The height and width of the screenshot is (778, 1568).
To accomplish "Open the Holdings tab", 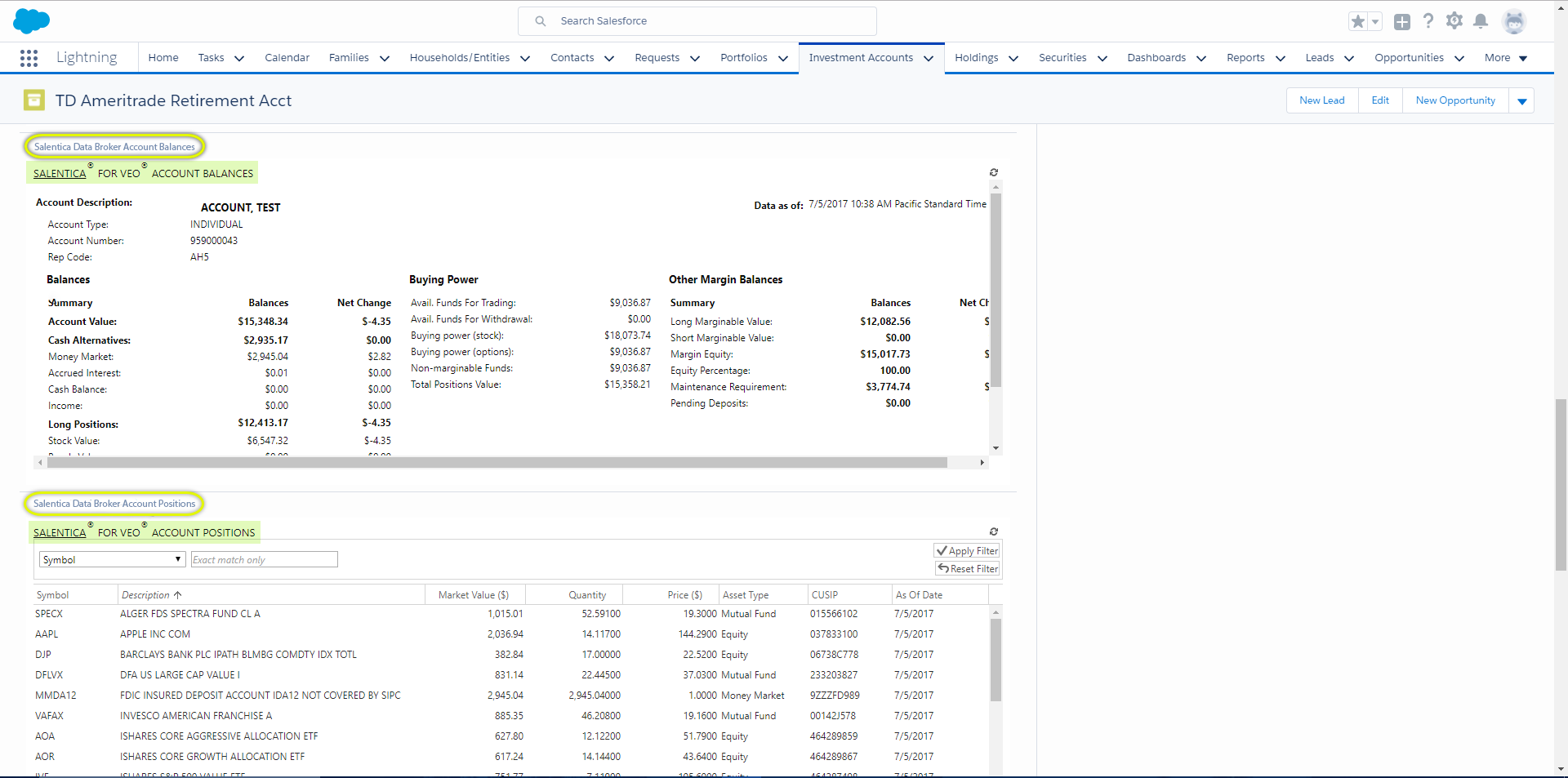I will pos(977,58).
